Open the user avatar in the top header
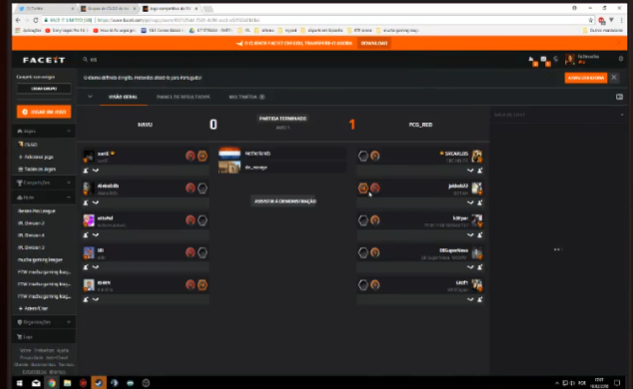Image resolution: width=633 pixels, height=389 pixels. coord(570,59)
